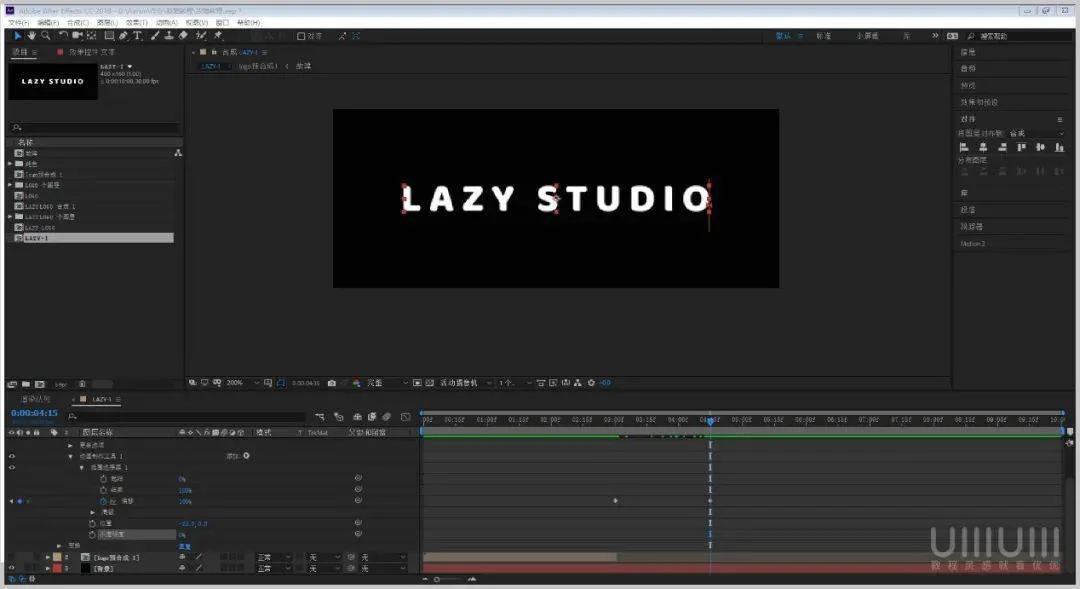Screen dimensions: 1080x589
Task: Open the blend mode dropdown for 背景 layer
Action: coord(273,568)
